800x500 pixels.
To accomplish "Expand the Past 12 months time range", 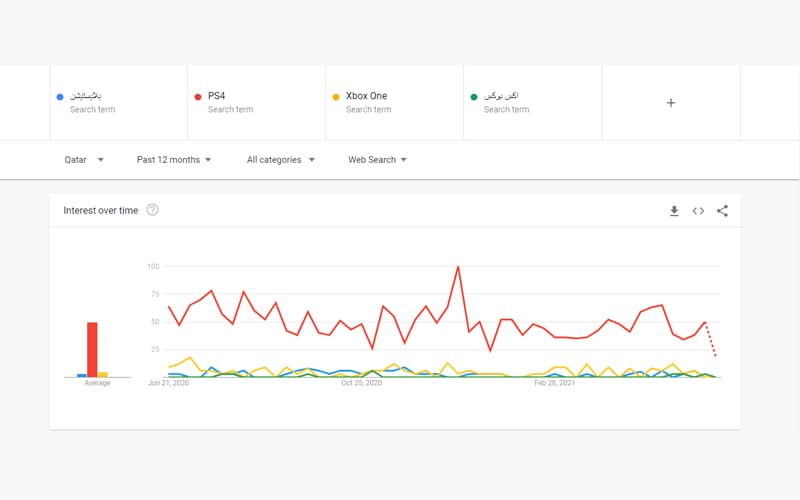I will coord(174,159).
